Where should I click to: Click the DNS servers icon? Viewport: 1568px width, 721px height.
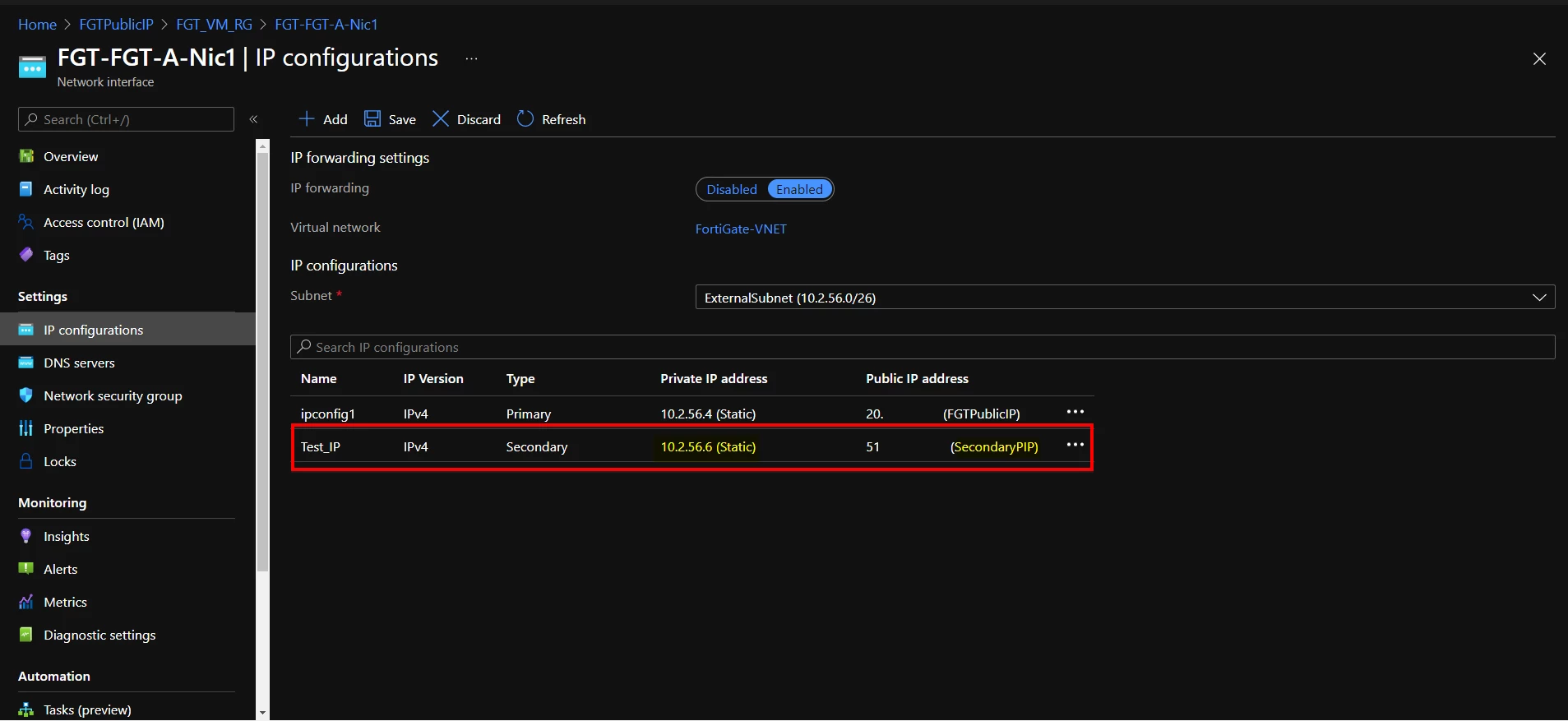(26, 363)
